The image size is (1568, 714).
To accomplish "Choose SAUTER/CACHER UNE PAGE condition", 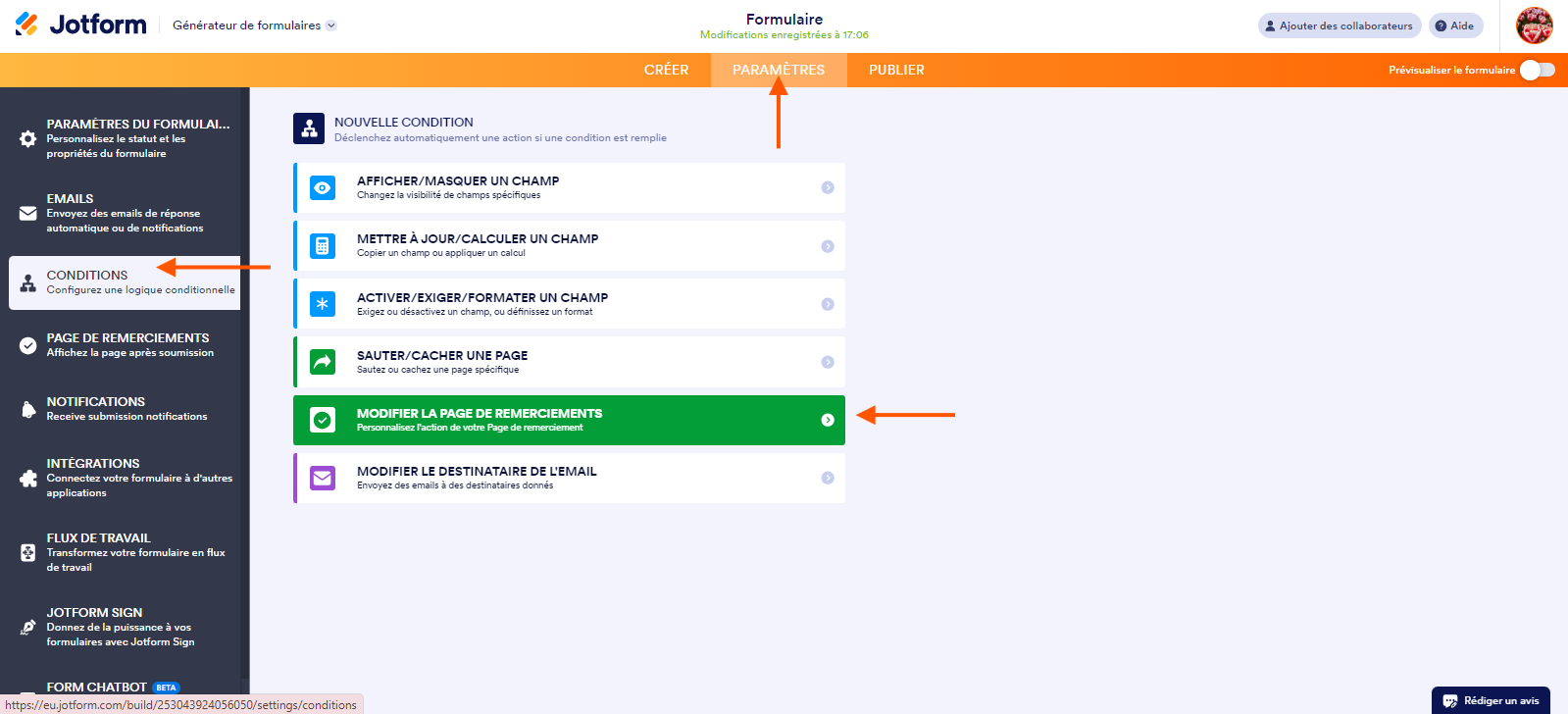I will click(569, 362).
